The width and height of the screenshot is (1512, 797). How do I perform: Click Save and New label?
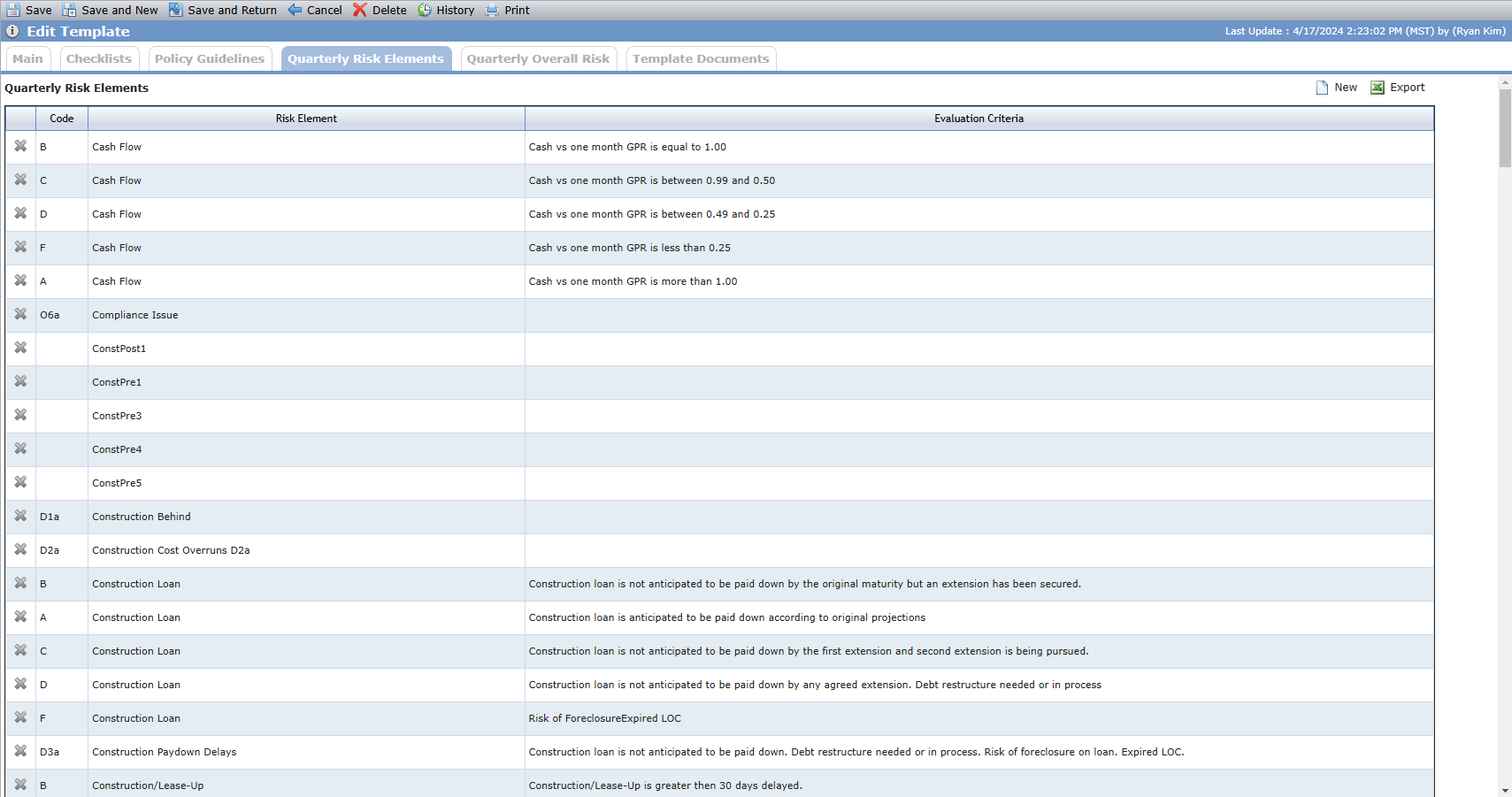(x=119, y=11)
